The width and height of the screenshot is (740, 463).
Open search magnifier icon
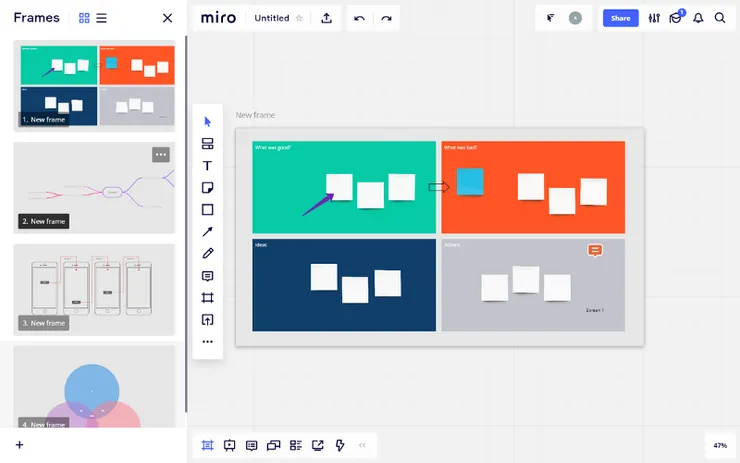click(720, 18)
